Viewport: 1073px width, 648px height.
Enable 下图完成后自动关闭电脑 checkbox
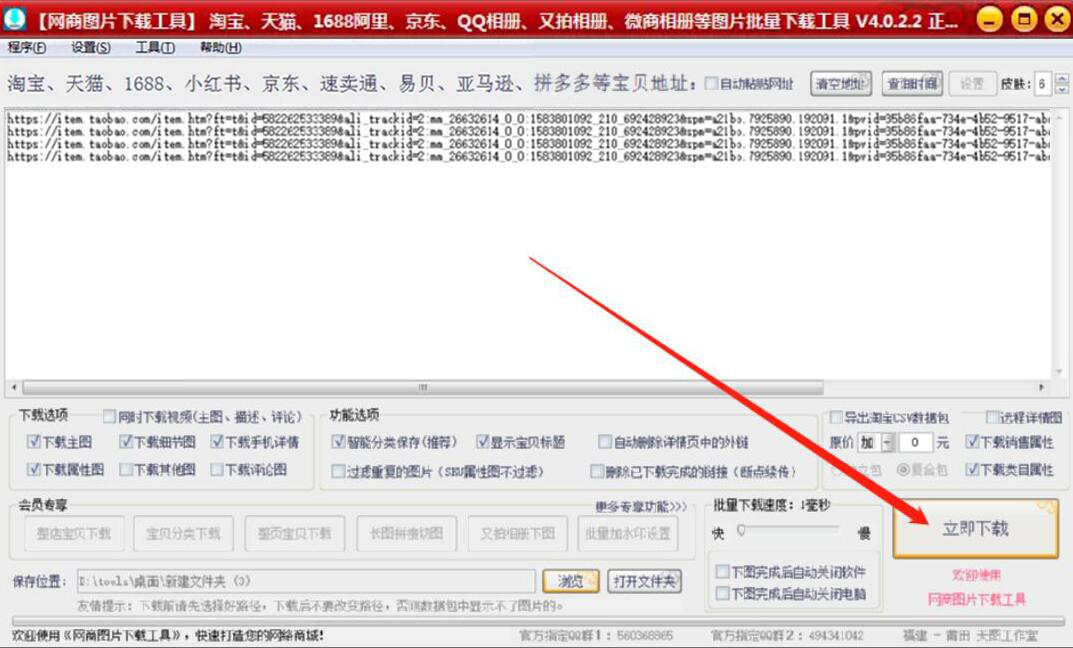coord(722,593)
